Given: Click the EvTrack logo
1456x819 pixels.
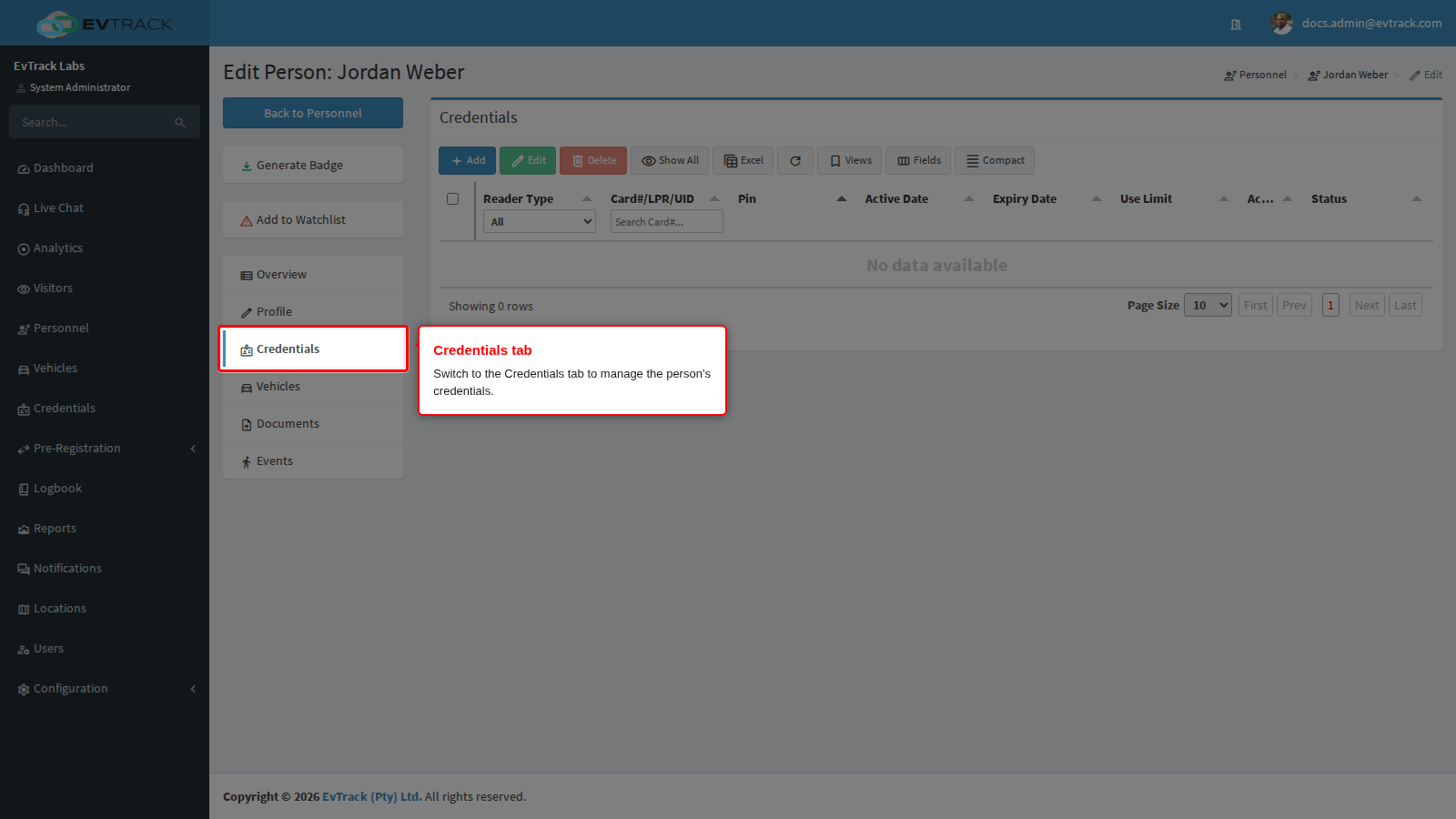Looking at the screenshot, I should (x=105, y=24).
